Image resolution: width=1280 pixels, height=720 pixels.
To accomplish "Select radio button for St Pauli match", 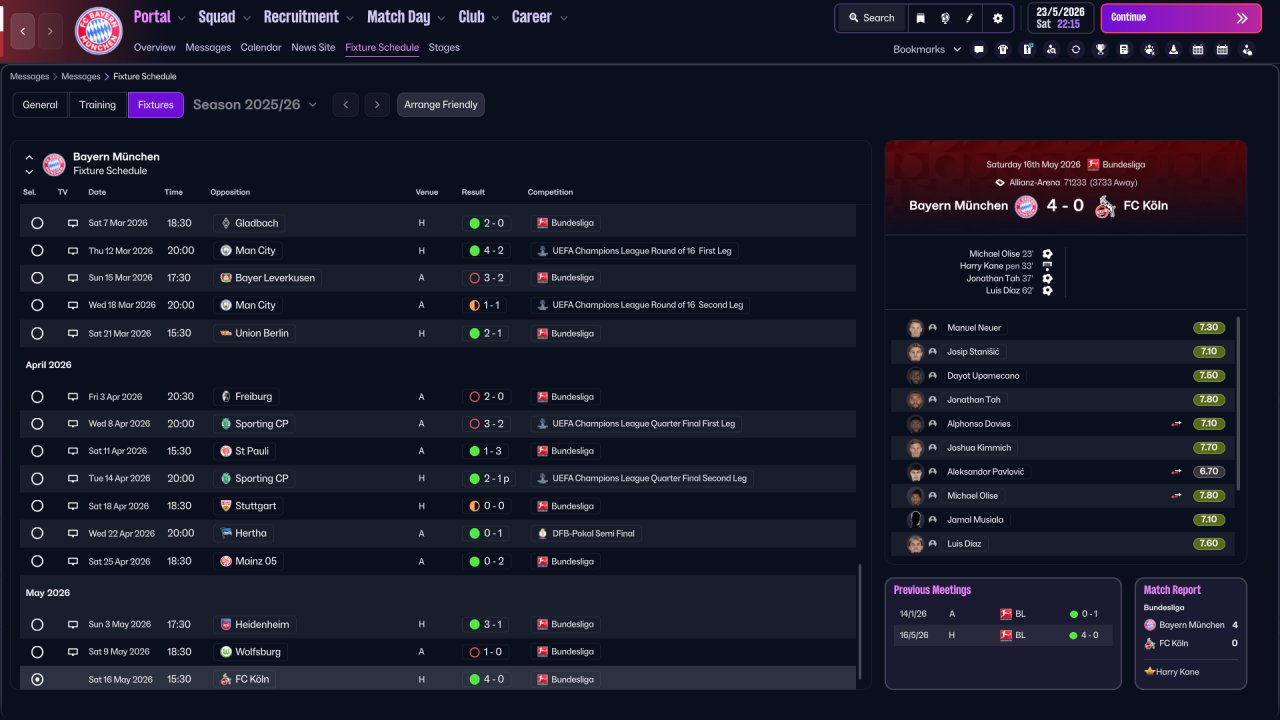I will [x=37, y=451].
